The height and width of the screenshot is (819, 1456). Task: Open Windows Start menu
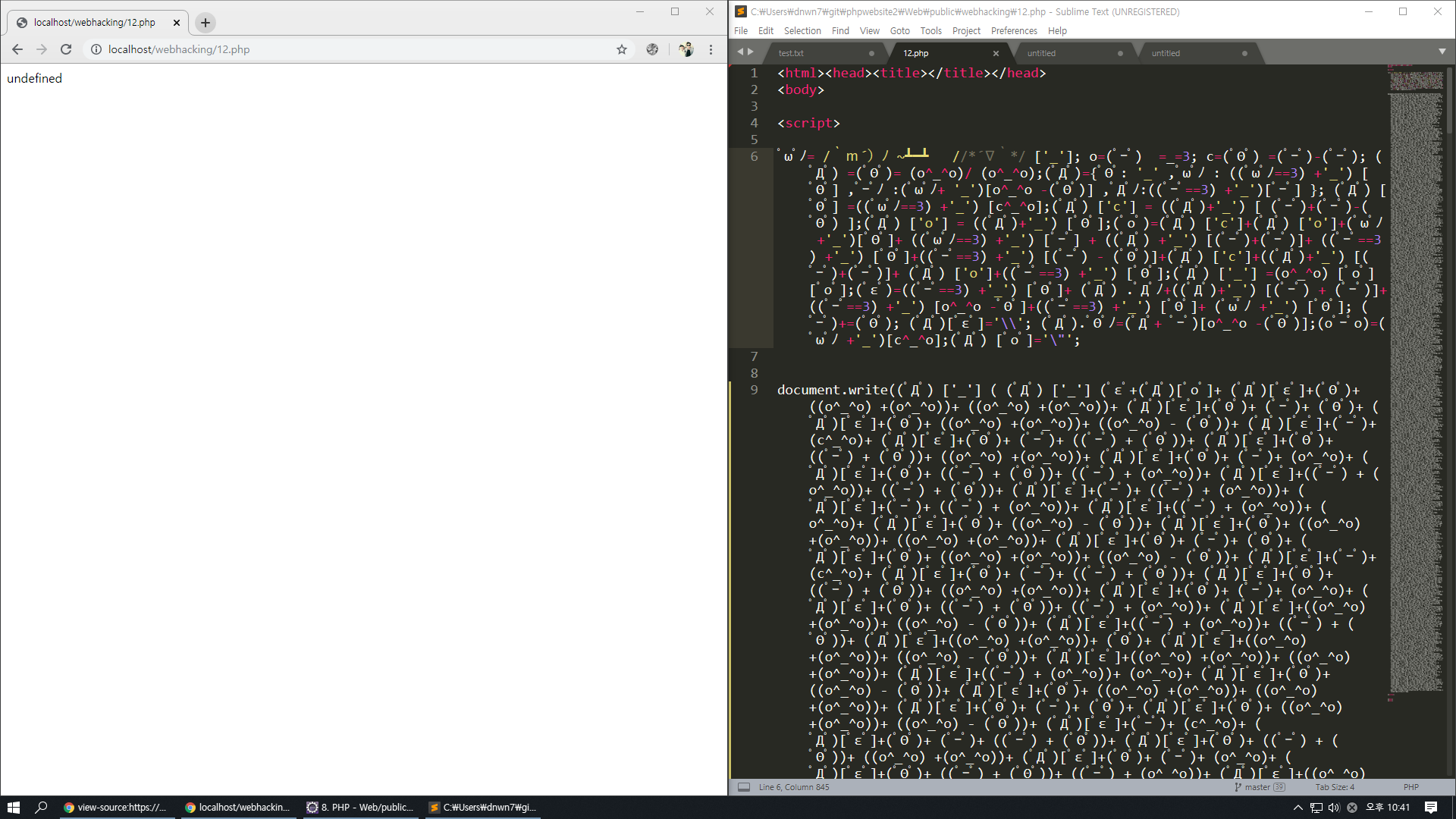point(13,807)
